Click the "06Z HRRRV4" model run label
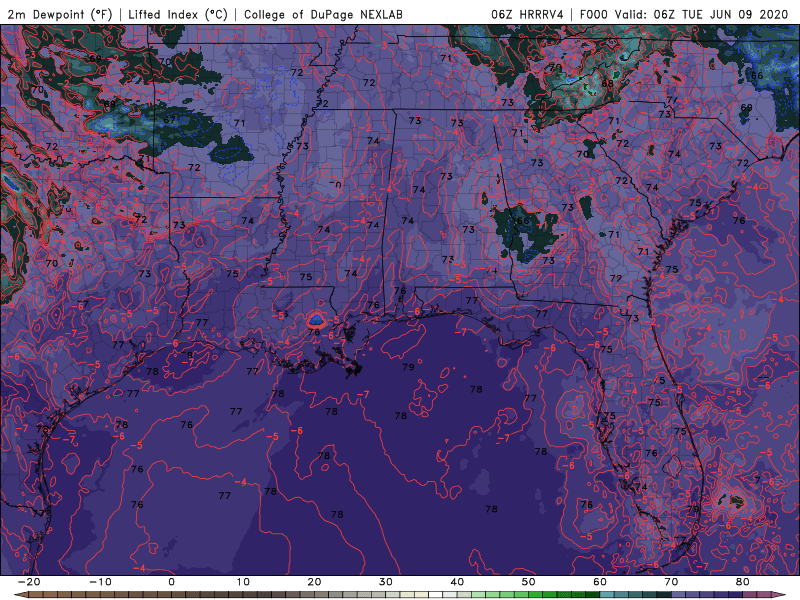 527,14
